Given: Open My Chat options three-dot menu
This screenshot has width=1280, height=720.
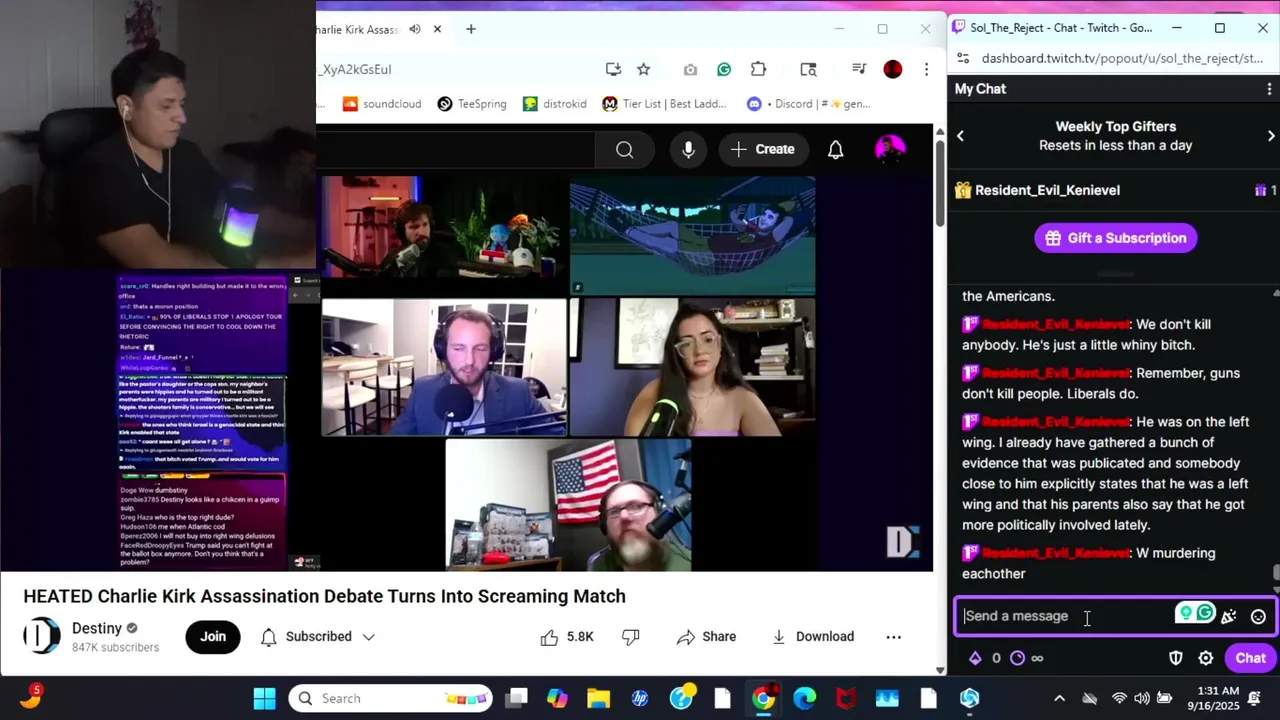Looking at the screenshot, I should pyautogui.click(x=1269, y=89).
